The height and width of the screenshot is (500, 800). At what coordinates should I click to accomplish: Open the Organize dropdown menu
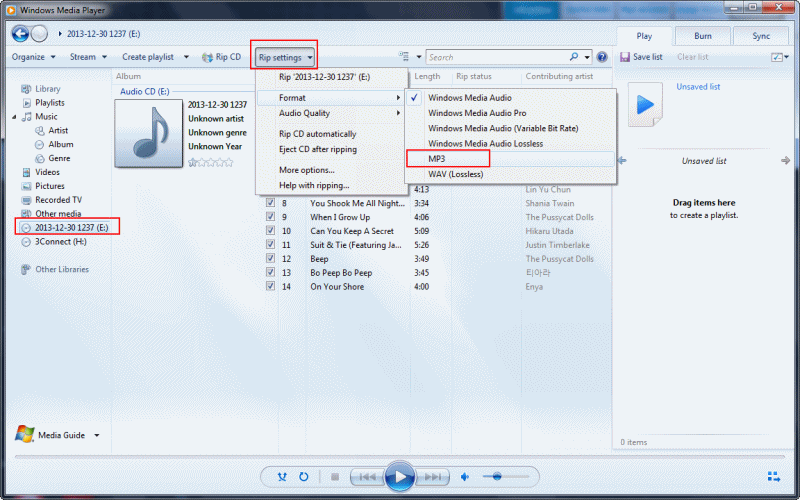(34, 57)
